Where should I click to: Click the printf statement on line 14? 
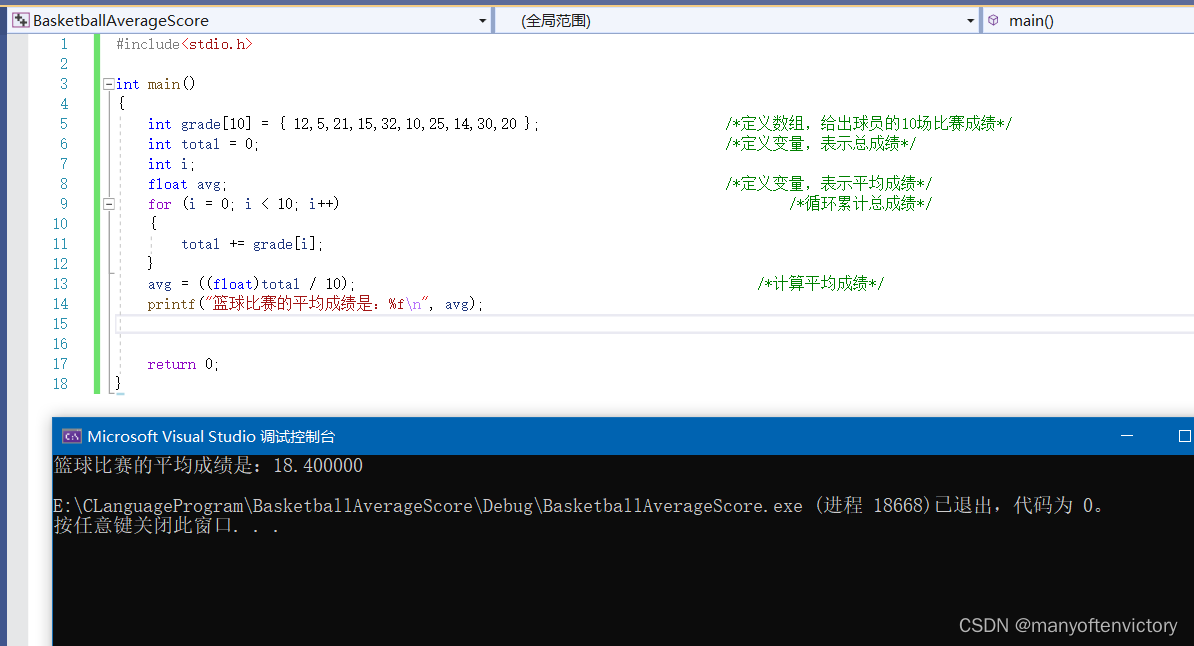(x=315, y=304)
